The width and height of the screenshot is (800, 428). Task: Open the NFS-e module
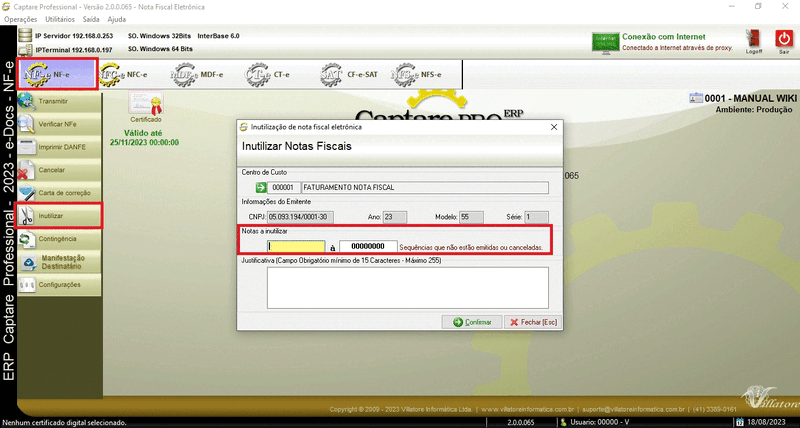(x=417, y=74)
